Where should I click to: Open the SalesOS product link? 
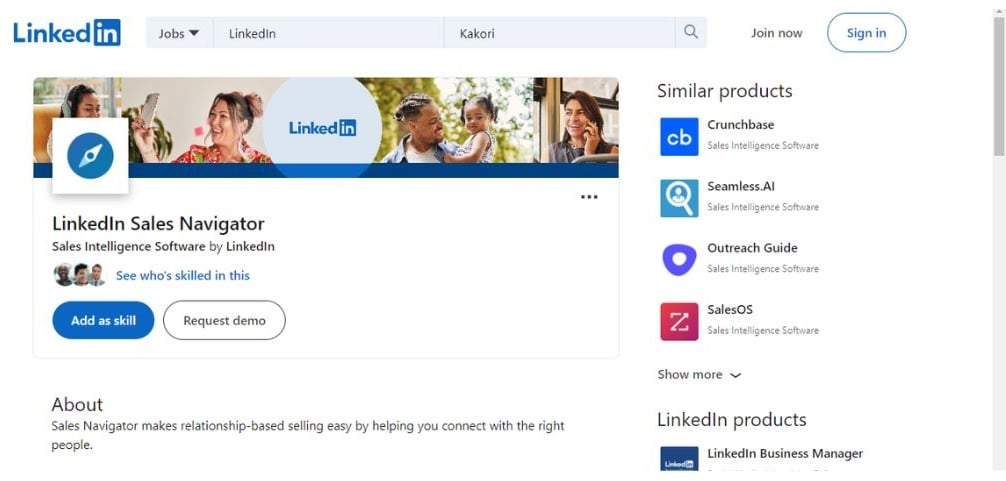[x=729, y=309]
